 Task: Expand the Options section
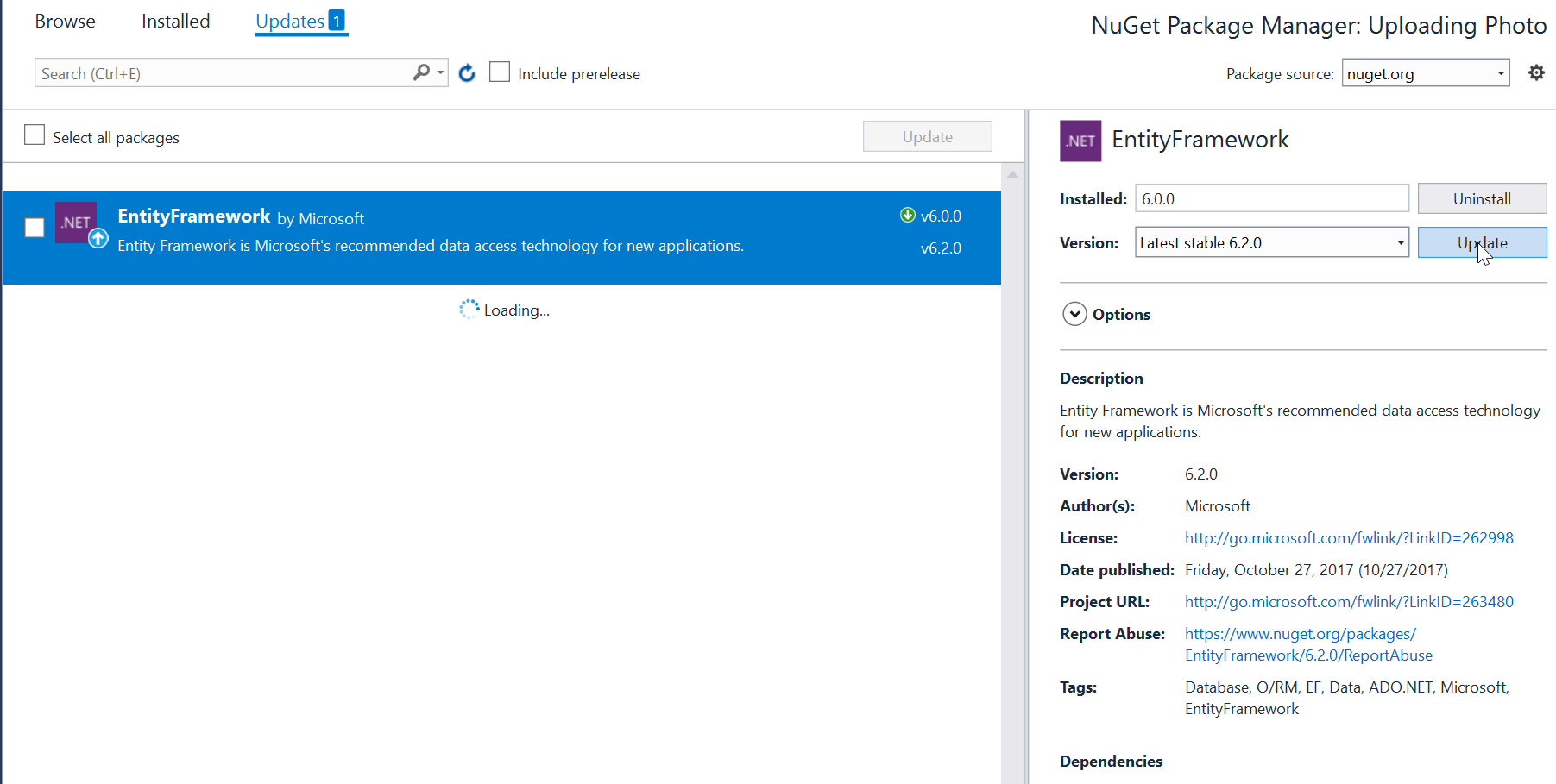1074,314
